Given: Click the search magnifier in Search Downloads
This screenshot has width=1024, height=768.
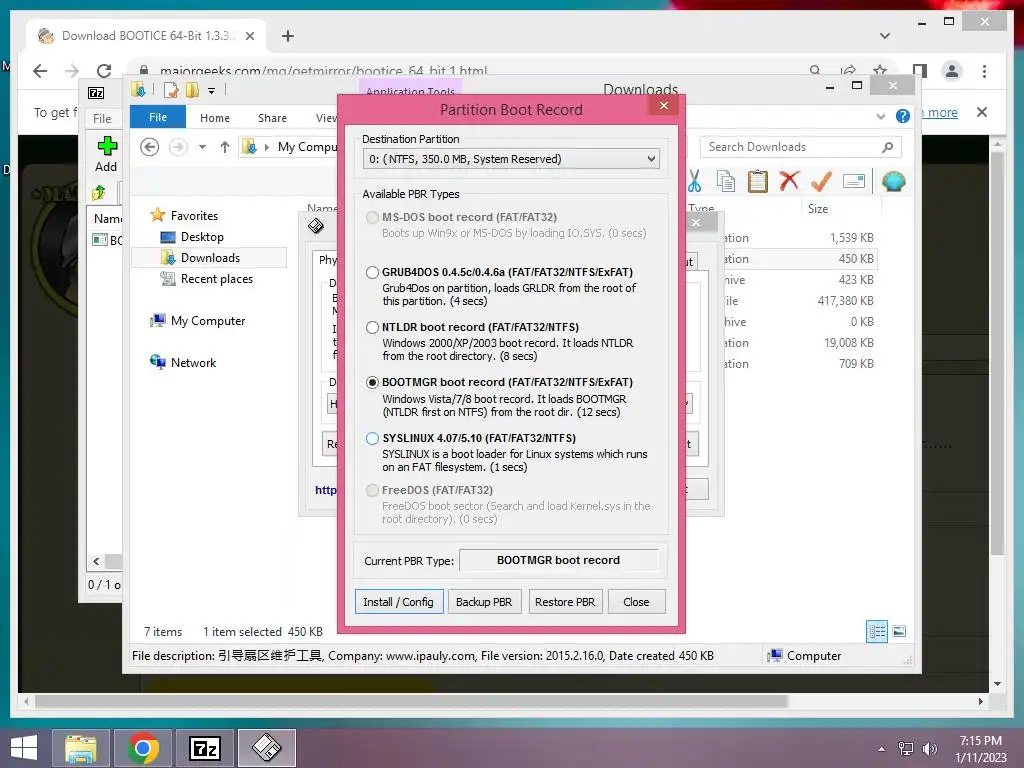Looking at the screenshot, I should pyautogui.click(x=887, y=147).
